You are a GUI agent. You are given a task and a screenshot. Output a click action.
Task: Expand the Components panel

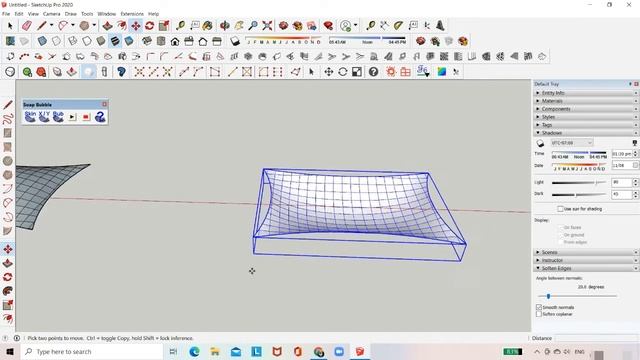(586, 109)
